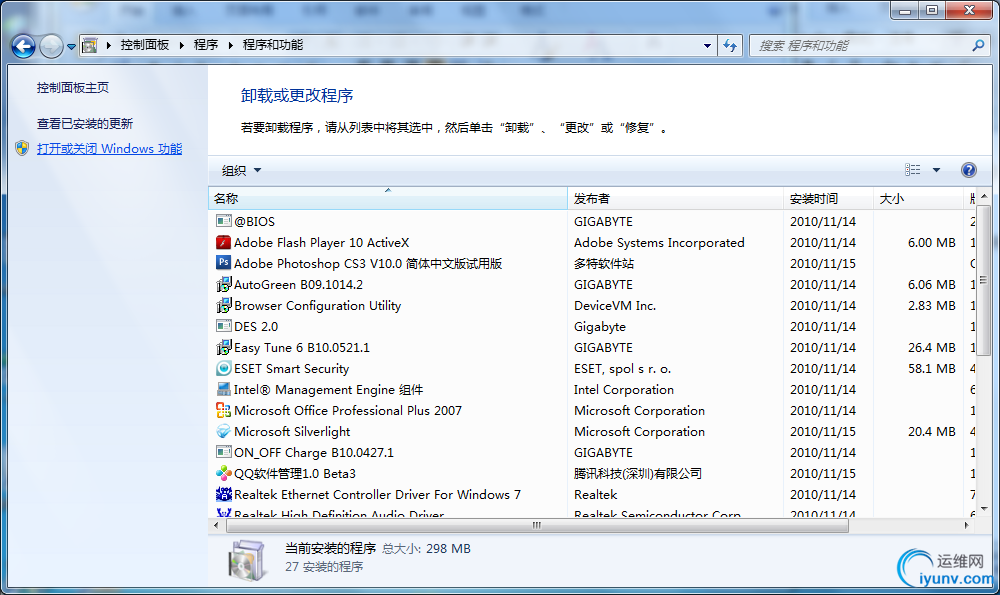The image size is (1000, 595).
Task: Click the blue help question mark icon
Action: 968,170
